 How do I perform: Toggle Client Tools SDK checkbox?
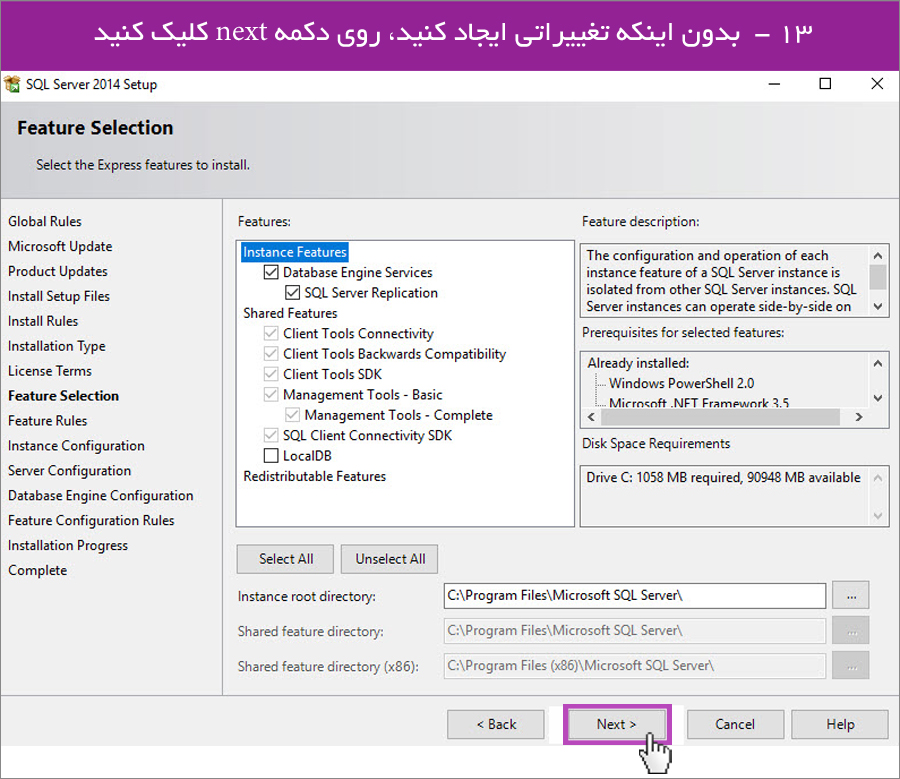(x=271, y=374)
